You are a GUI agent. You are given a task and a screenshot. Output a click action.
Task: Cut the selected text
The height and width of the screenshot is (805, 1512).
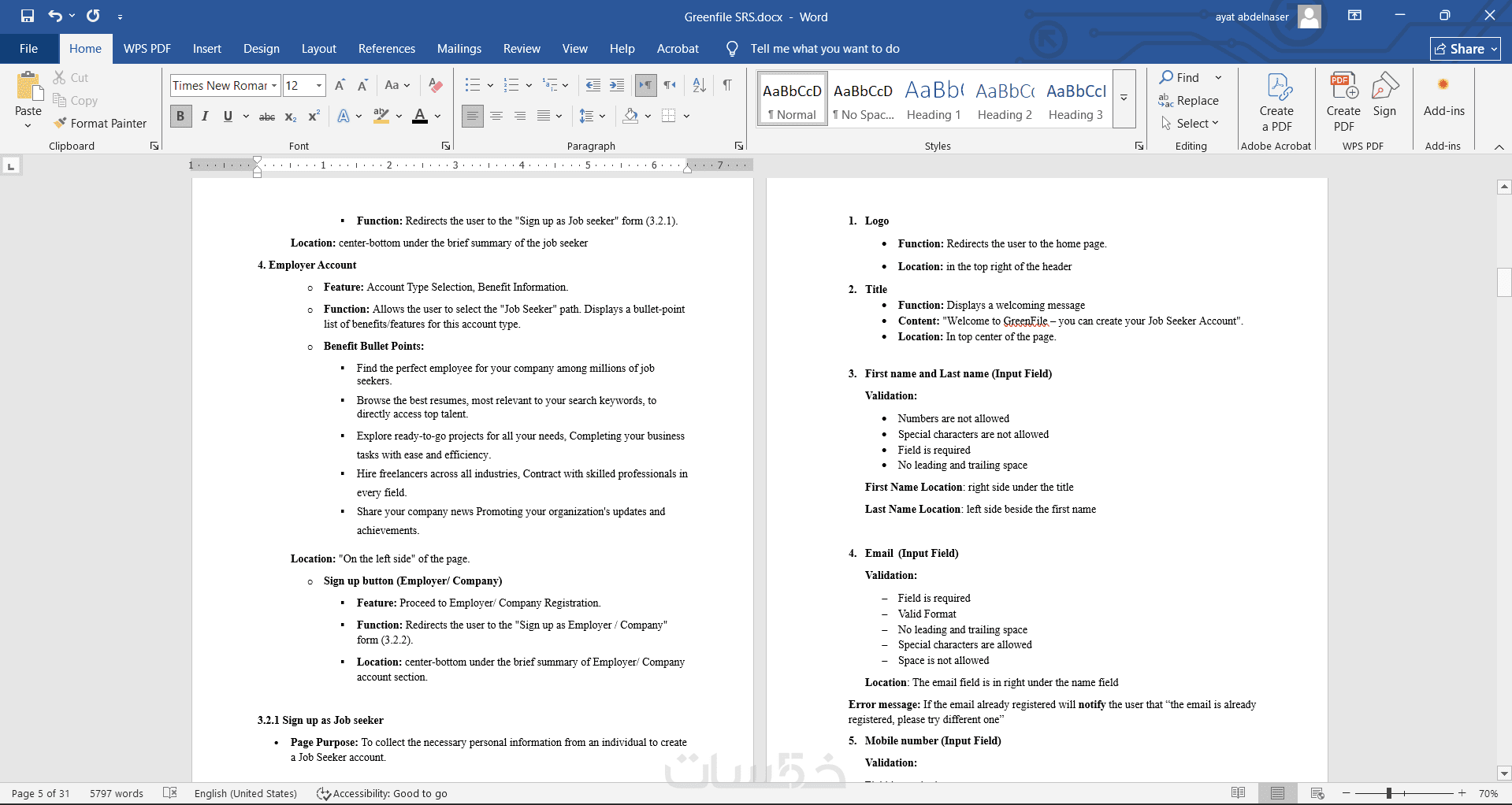coord(71,77)
